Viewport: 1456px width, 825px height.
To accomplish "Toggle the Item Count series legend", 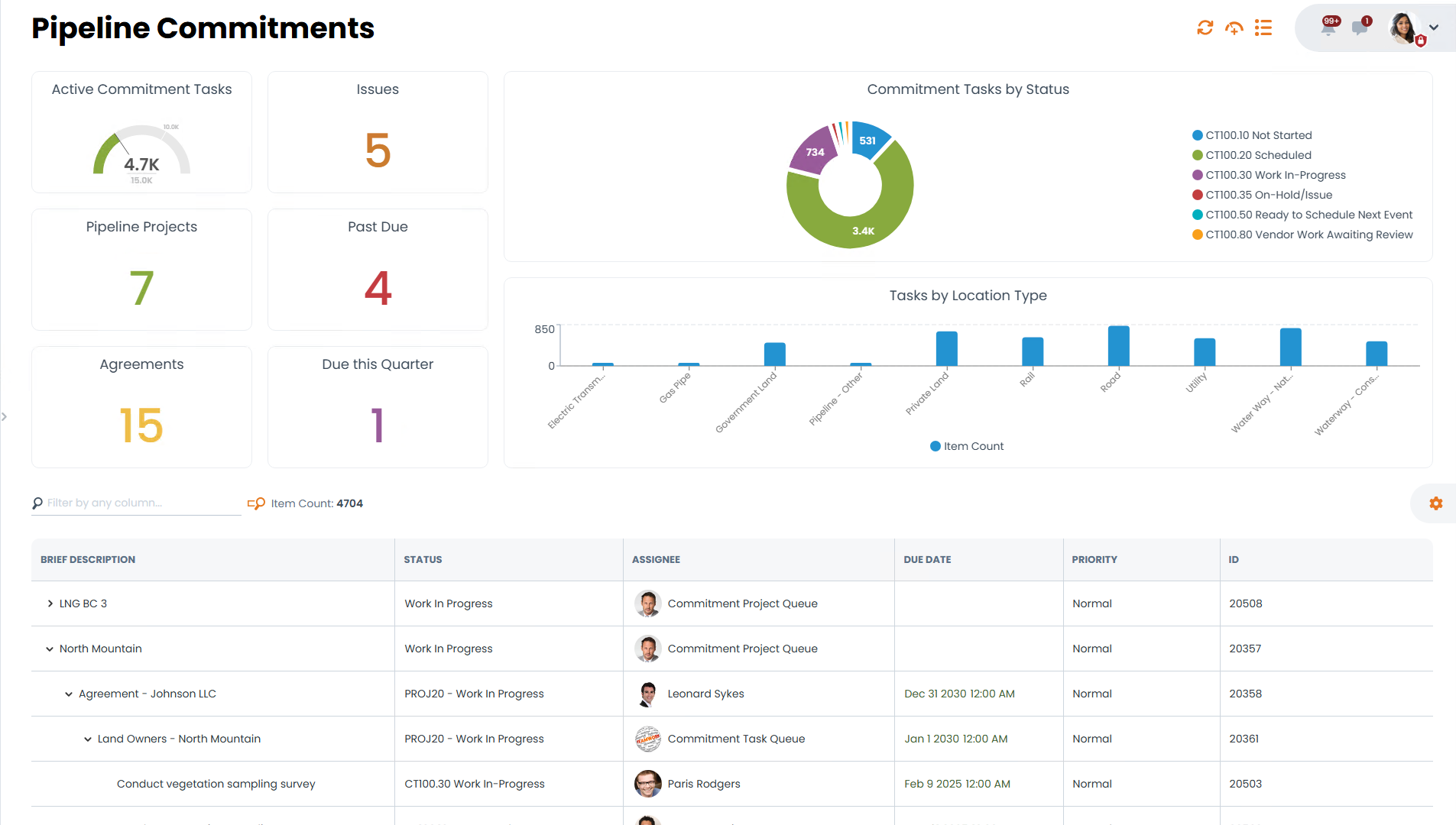I will [x=966, y=445].
